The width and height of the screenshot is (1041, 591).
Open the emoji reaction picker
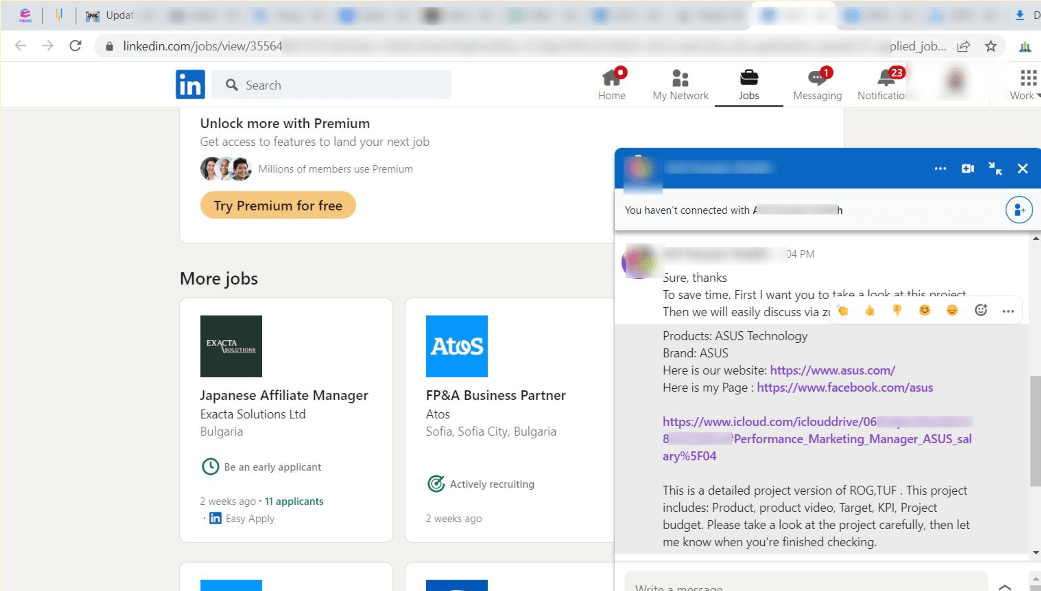(x=980, y=311)
